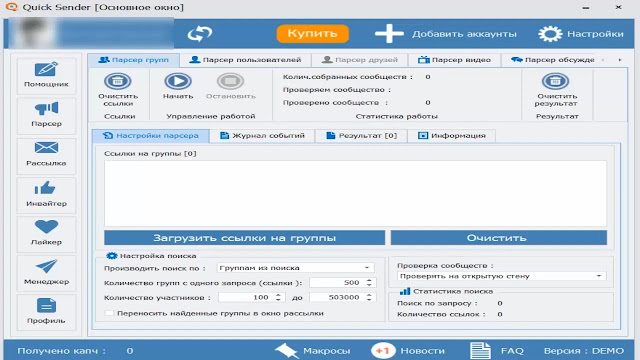This screenshot has width=640, height=360.
Task: Click the blurred account avatar thumbnail
Action: click(33, 33)
